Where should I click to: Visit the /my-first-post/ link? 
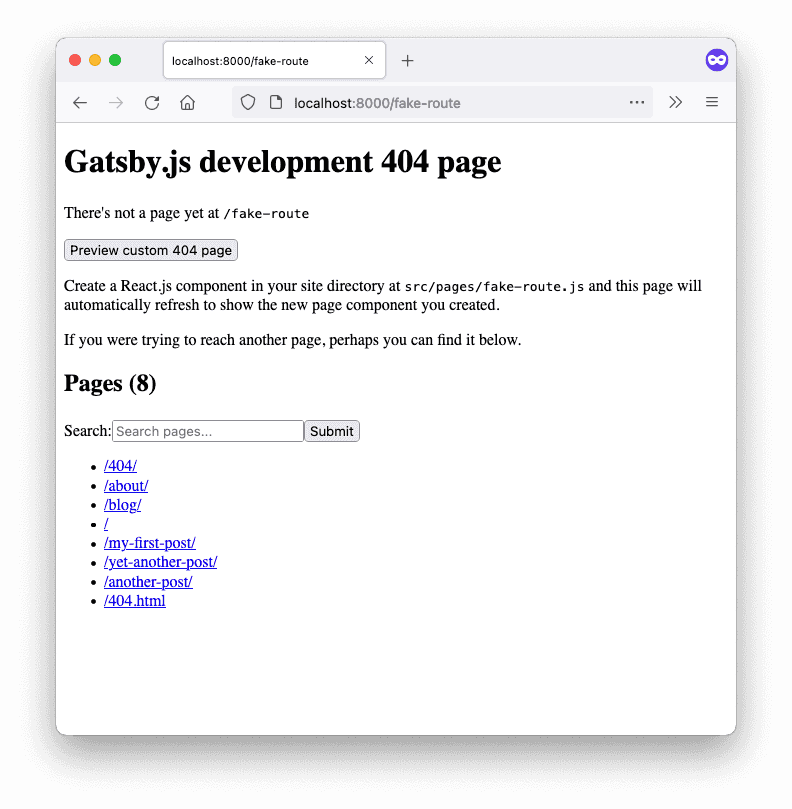click(x=150, y=543)
